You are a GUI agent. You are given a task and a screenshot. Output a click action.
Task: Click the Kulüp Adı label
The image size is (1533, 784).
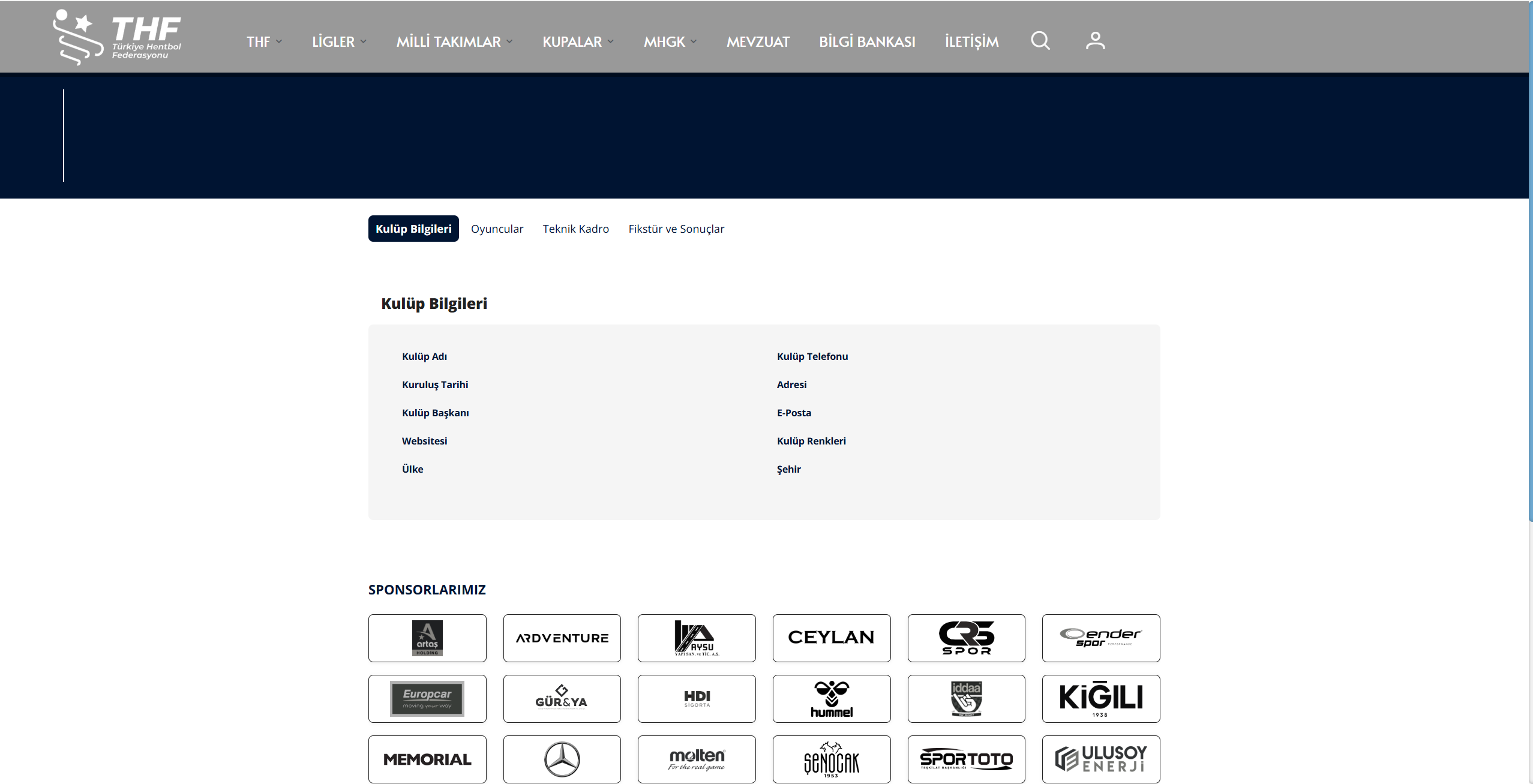click(x=424, y=356)
